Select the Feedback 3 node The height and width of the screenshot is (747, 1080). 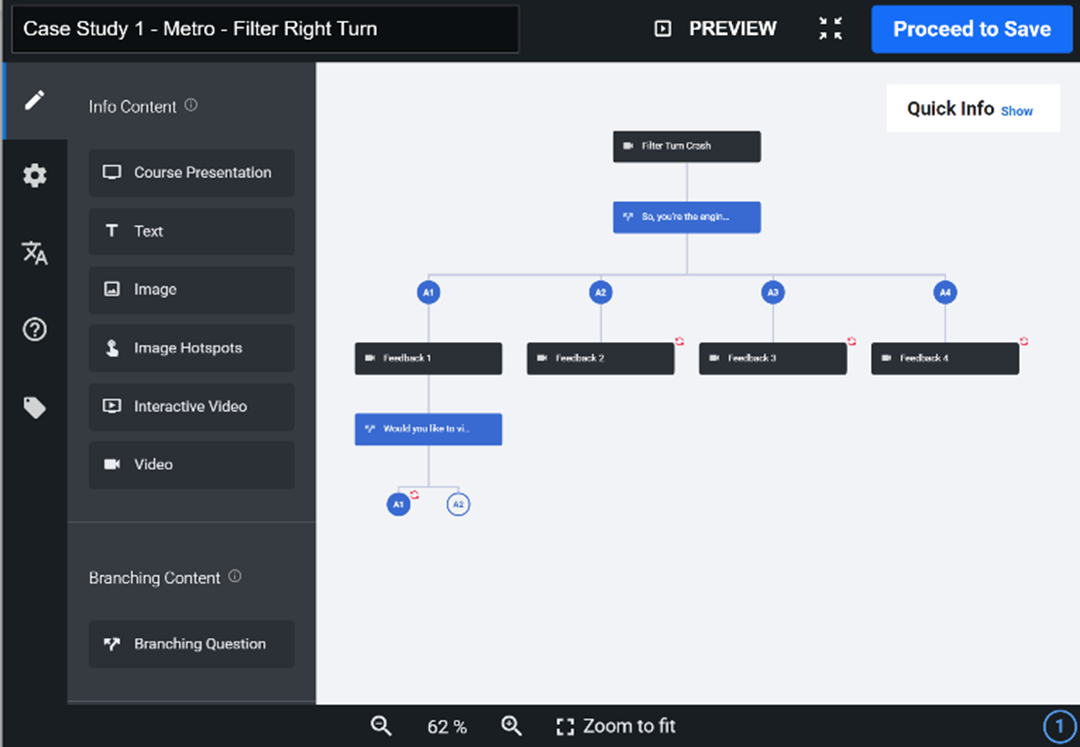click(x=772, y=358)
